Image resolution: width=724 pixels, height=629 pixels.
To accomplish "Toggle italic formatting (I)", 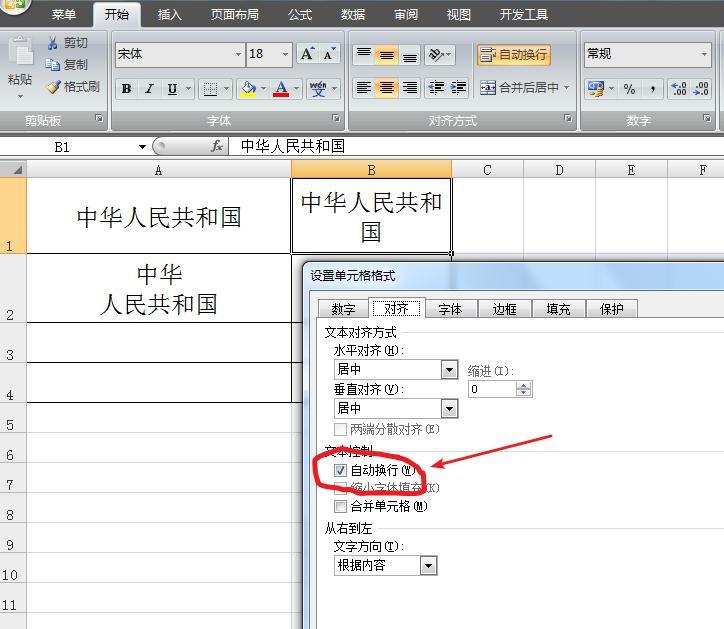I will (149, 89).
